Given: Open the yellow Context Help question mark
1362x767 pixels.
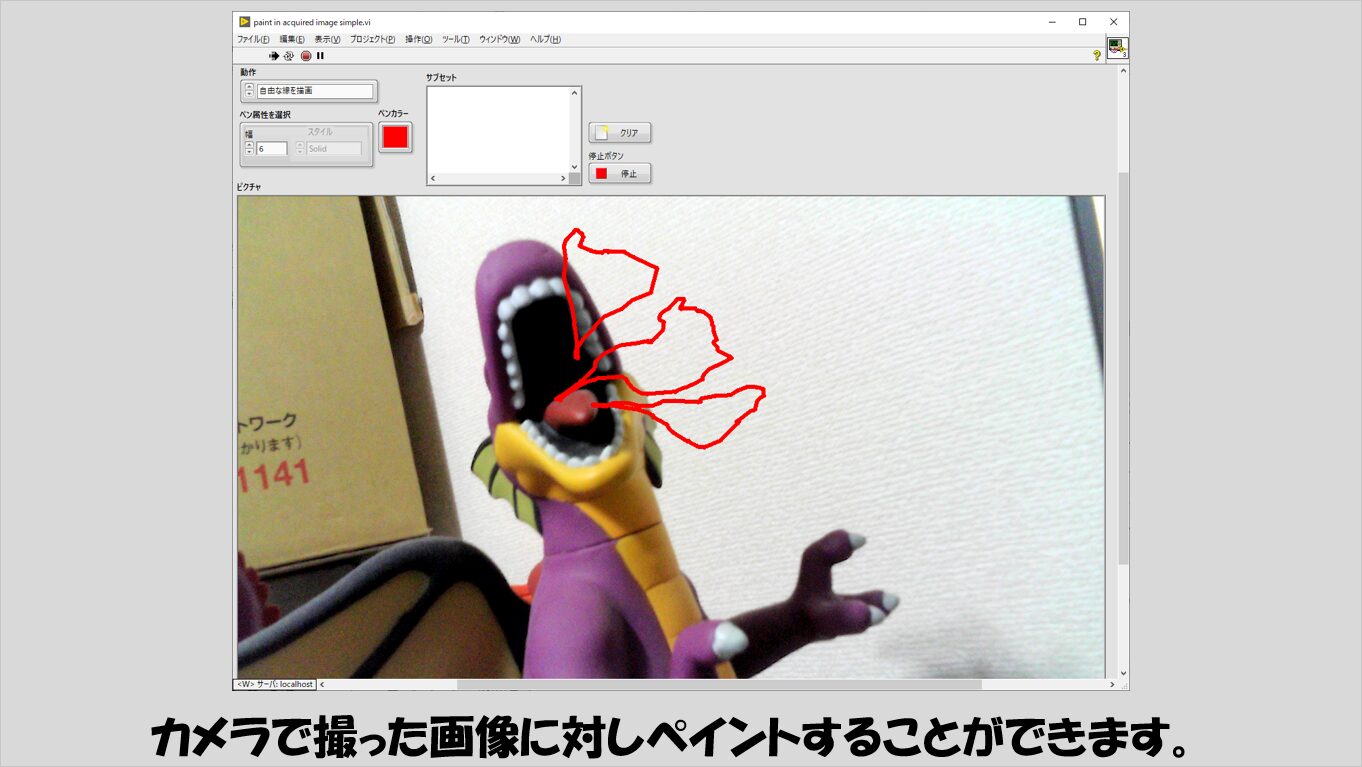Looking at the screenshot, I should click(x=1096, y=56).
